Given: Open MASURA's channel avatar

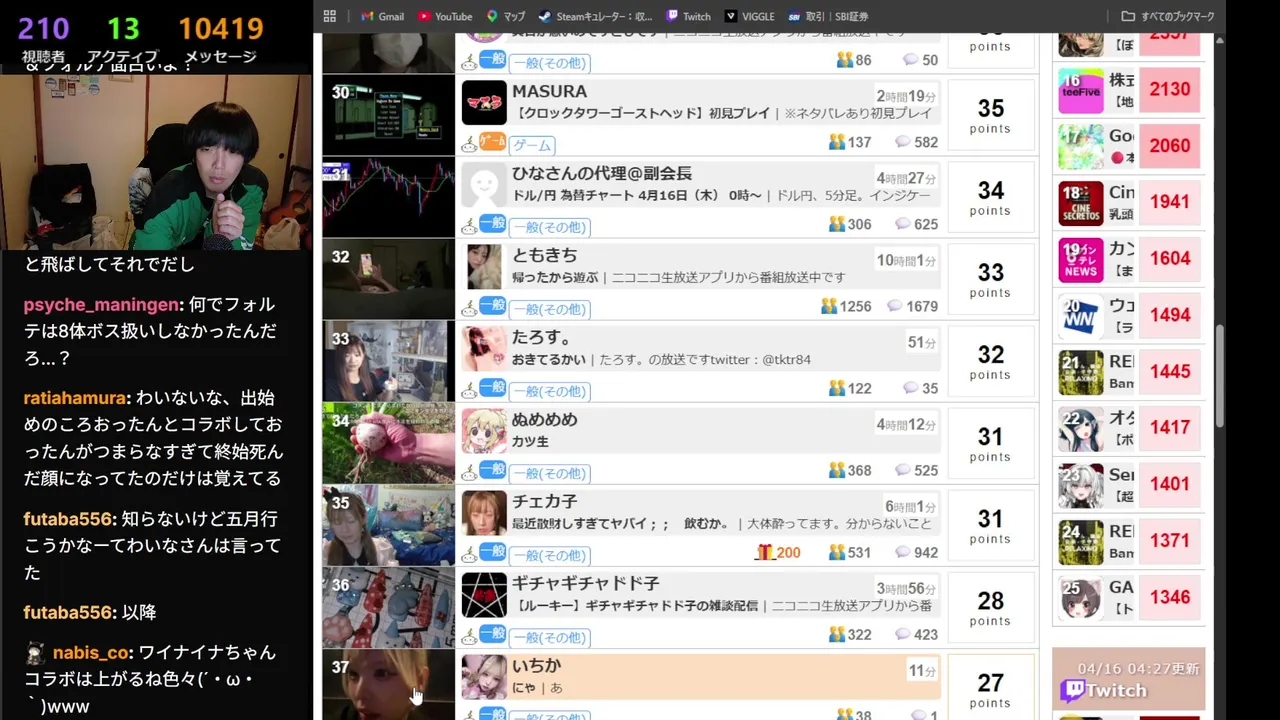Looking at the screenshot, I should (484, 103).
